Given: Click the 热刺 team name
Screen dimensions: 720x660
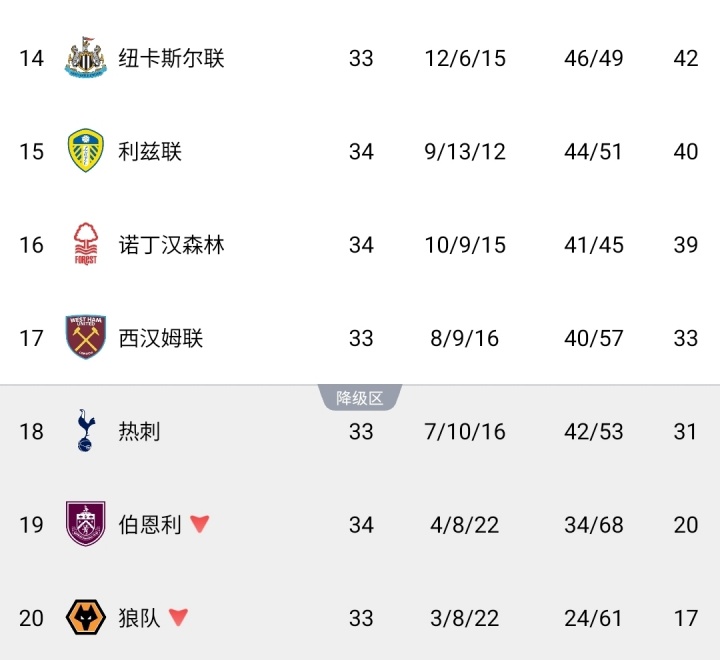Looking at the screenshot, I should (139, 431).
